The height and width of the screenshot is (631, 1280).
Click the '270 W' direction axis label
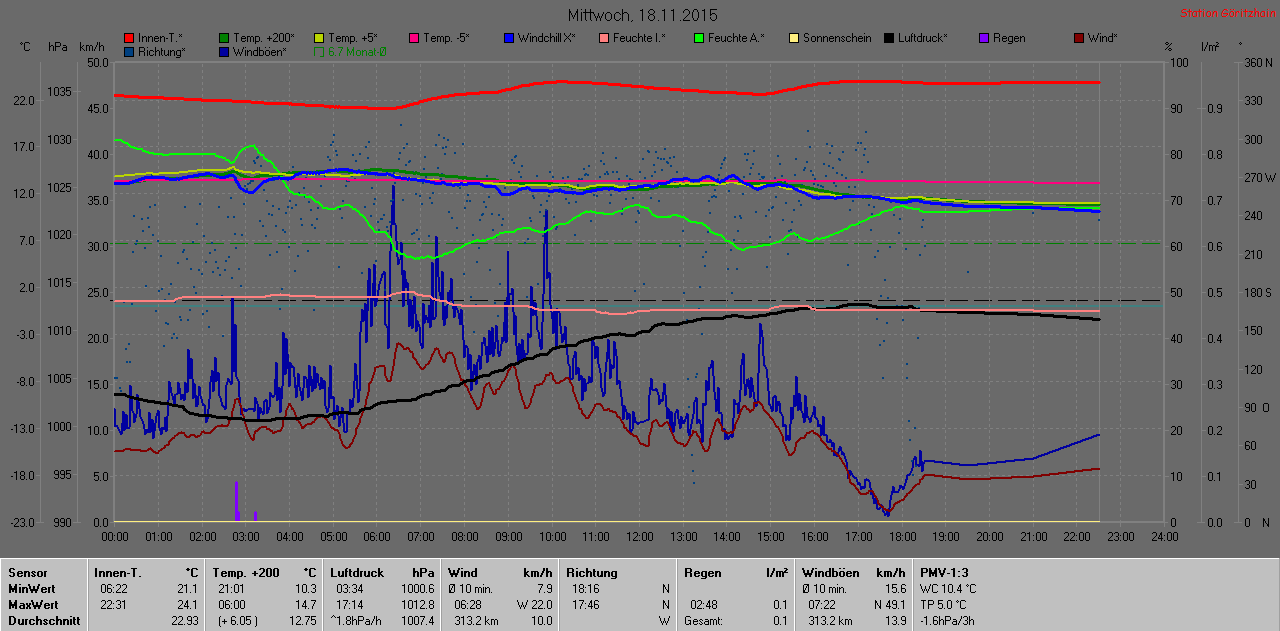1258,178
